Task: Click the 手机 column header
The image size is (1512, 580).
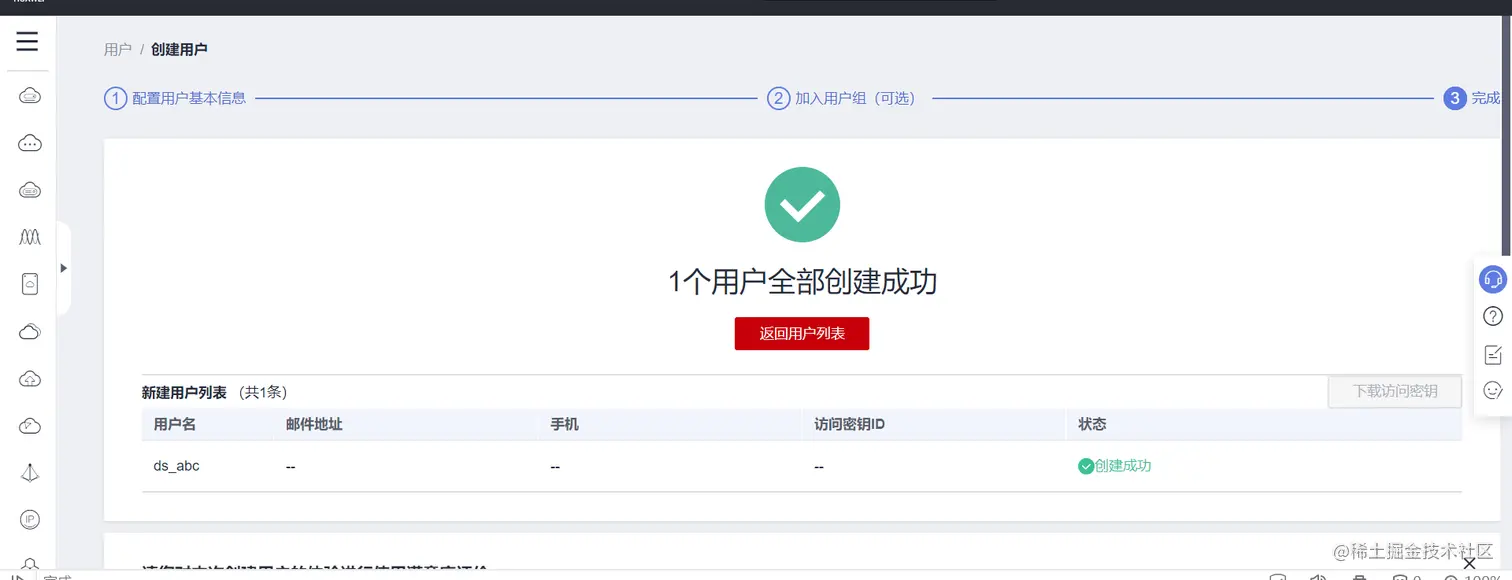Action: tap(564, 424)
